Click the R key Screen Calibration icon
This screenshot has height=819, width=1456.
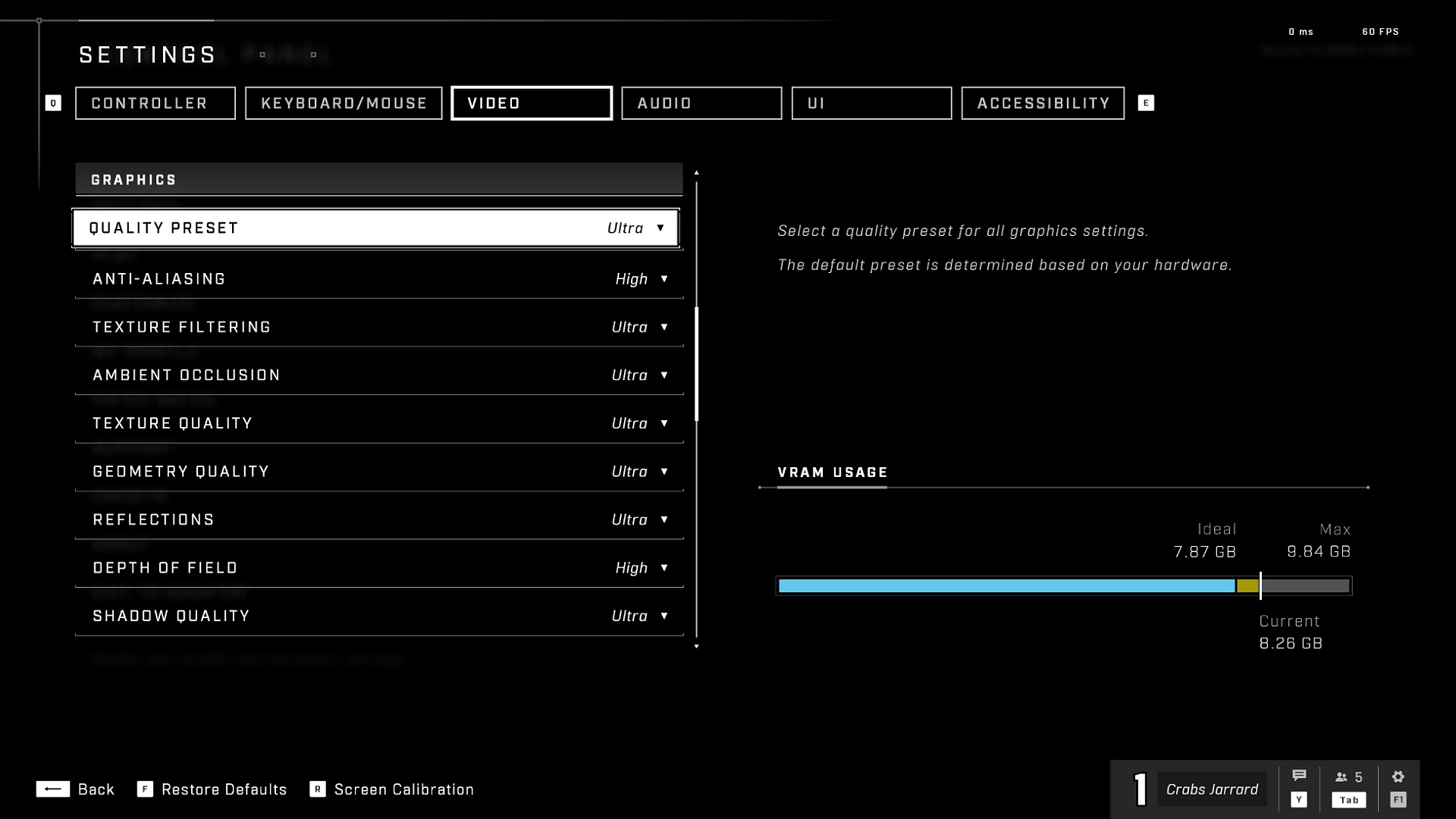pos(318,789)
